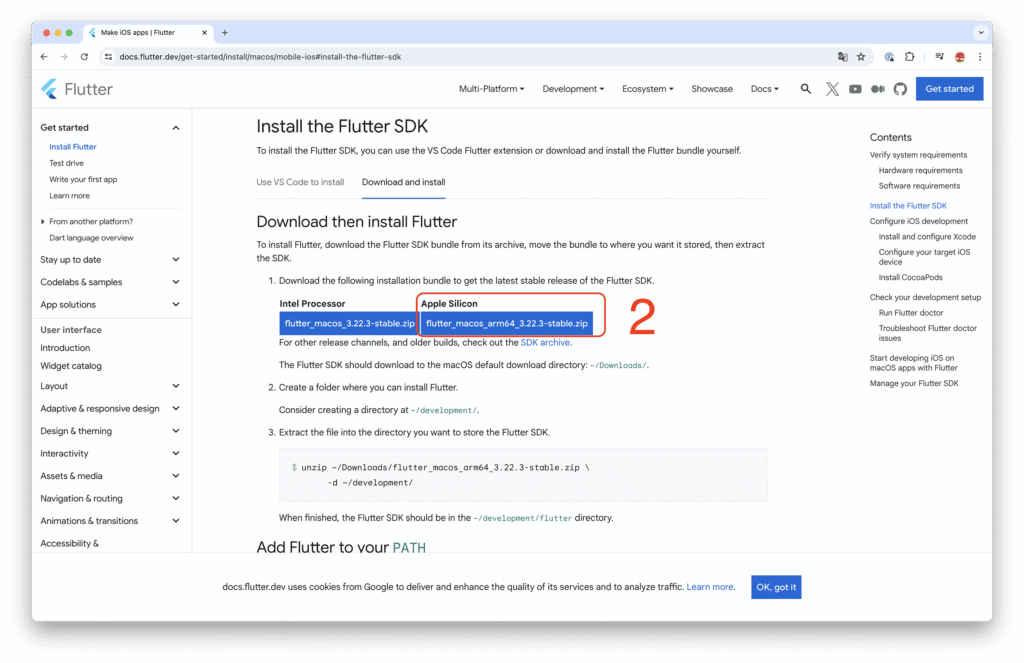Jump to Manage your Flutter SDK

pyautogui.click(x=914, y=383)
